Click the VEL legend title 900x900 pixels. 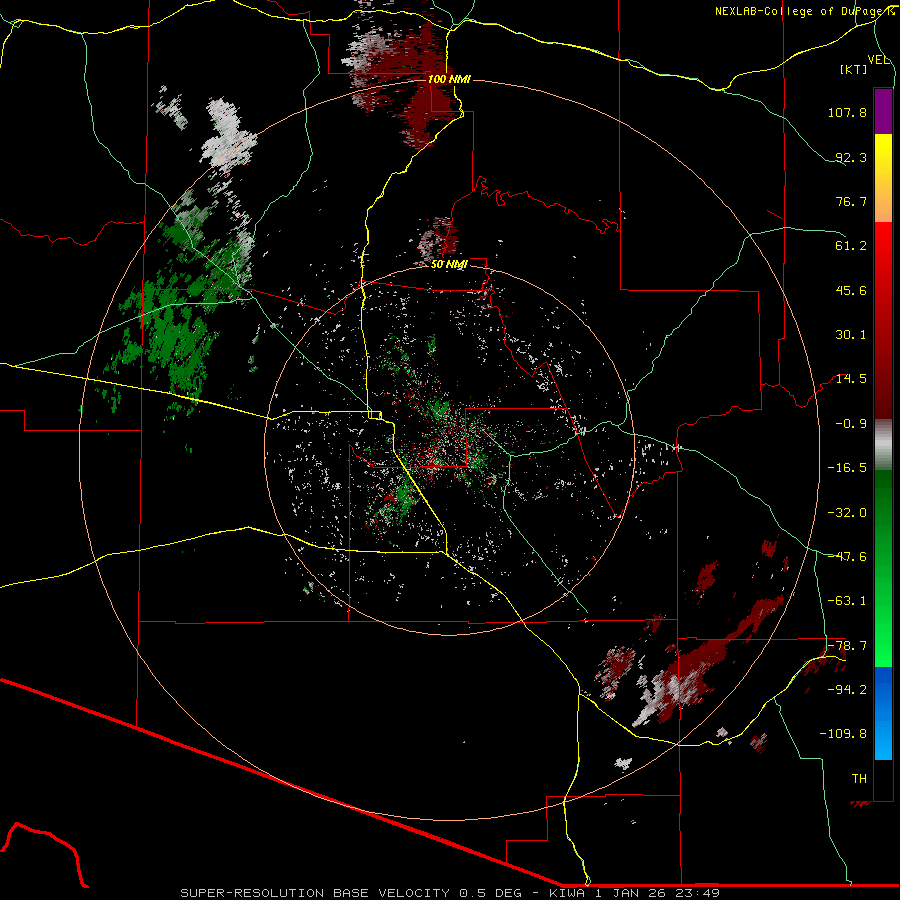878,60
